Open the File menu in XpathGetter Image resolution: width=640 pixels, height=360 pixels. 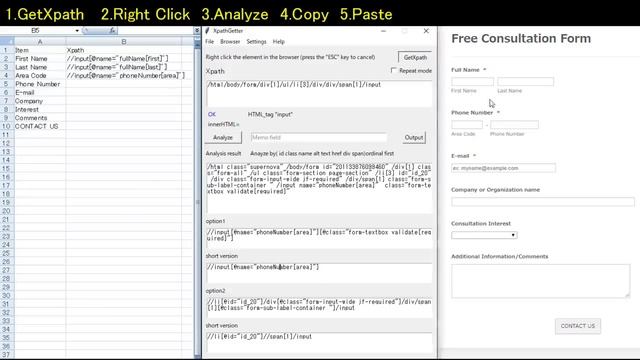[209, 42]
